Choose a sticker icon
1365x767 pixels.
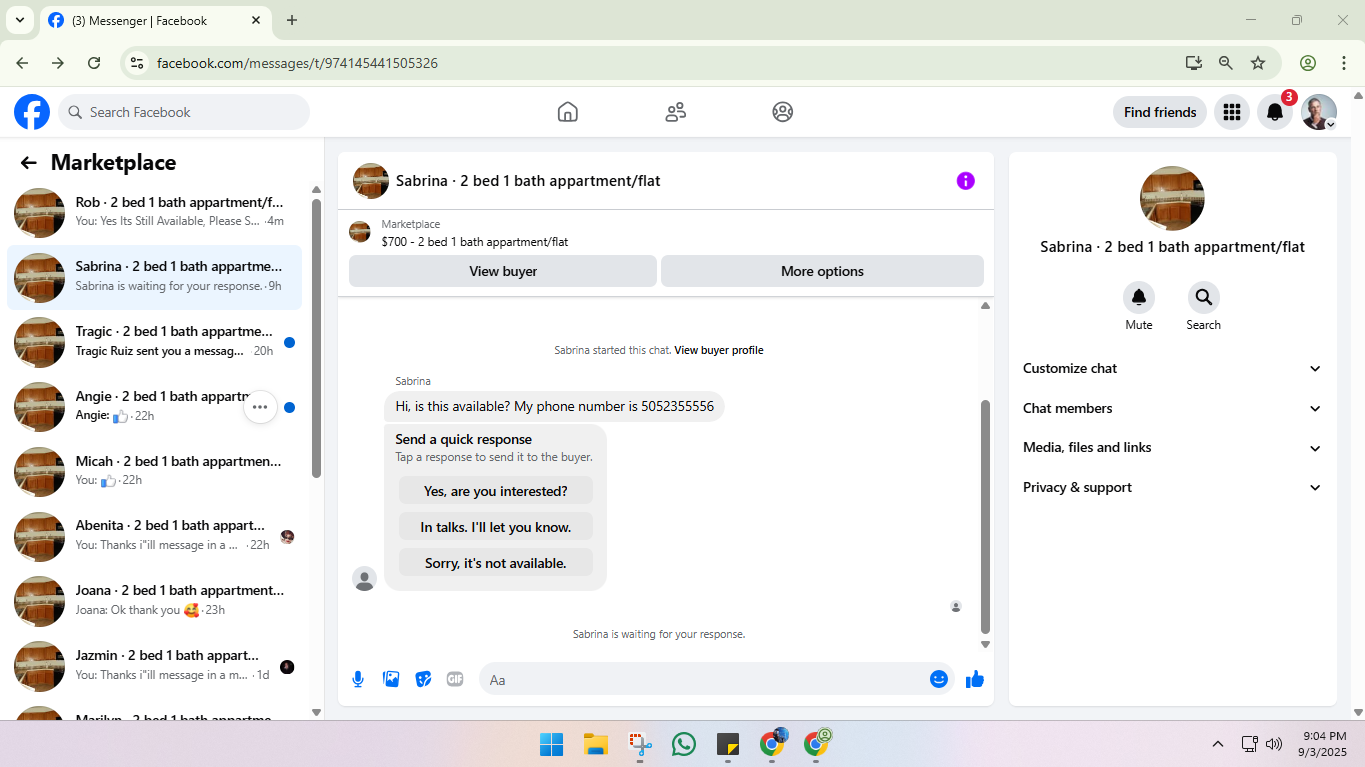coord(423,679)
